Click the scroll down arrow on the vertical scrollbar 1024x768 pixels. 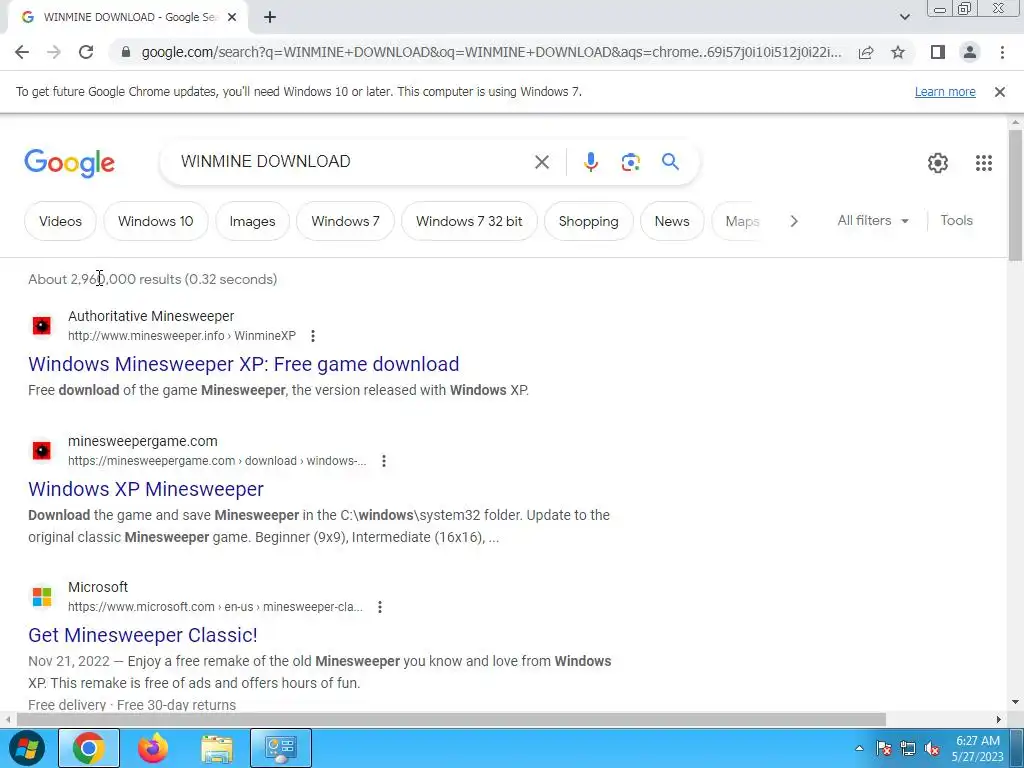tap(1015, 703)
